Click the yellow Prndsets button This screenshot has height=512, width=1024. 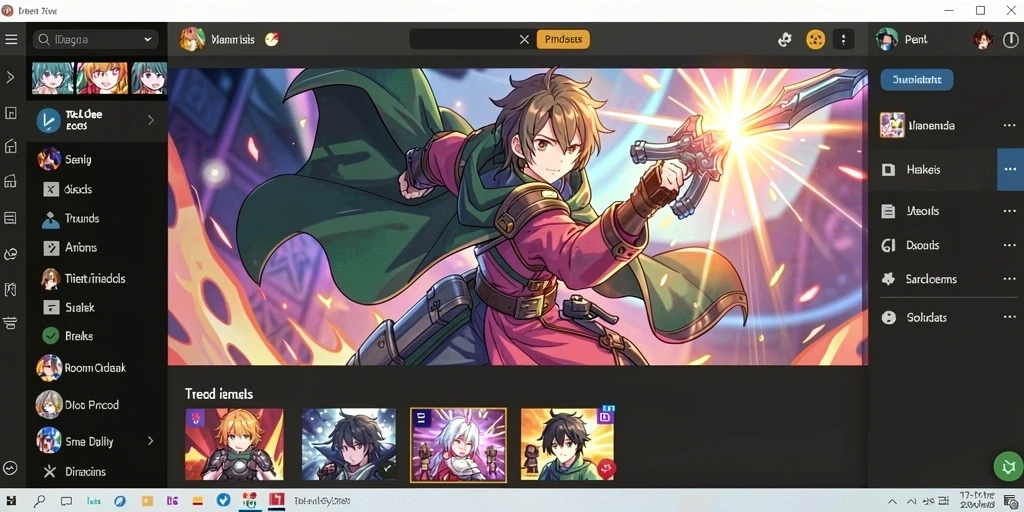(x=563, y=39)
